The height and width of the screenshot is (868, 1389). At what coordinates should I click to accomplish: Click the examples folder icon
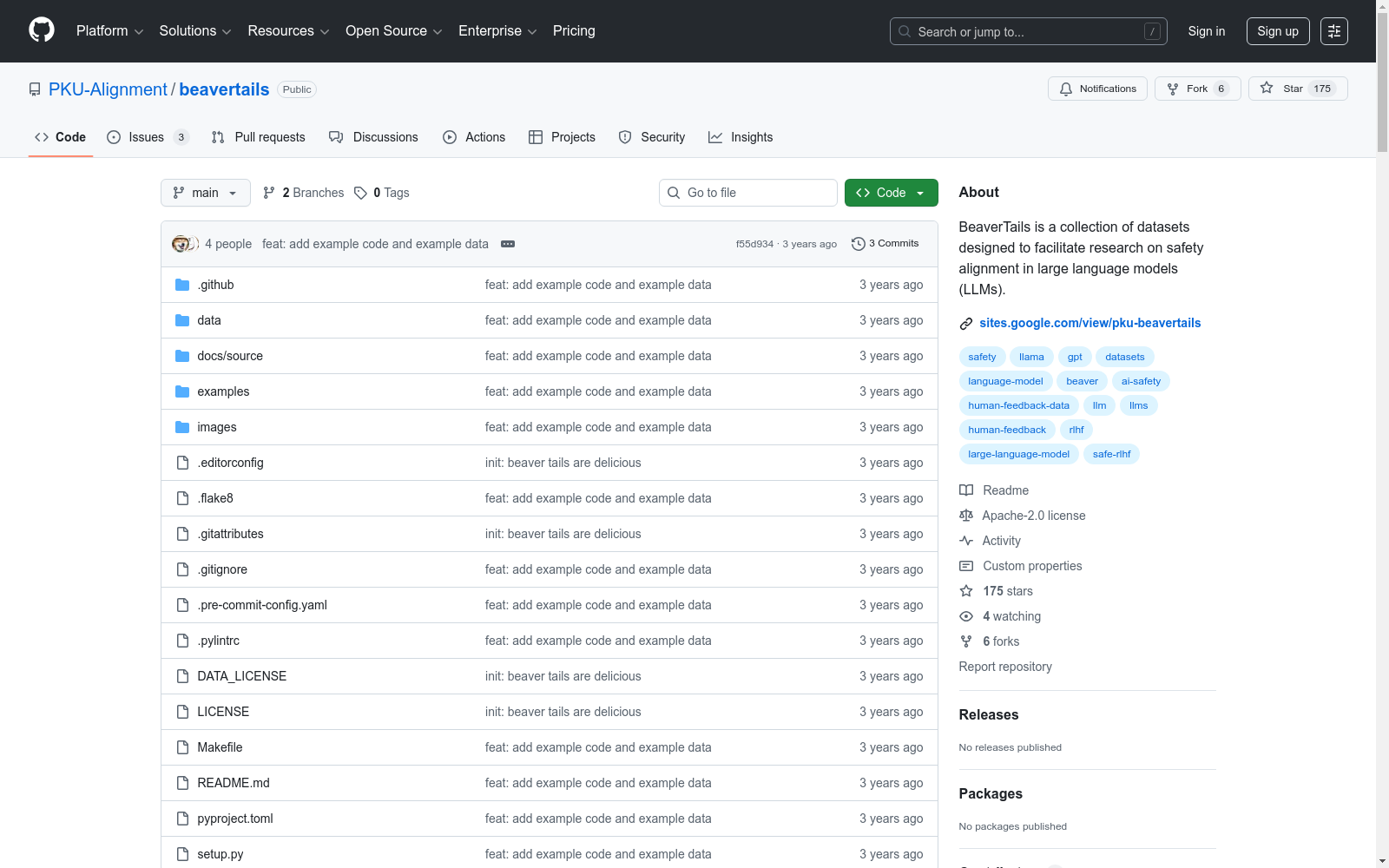[x=182, y=391]
